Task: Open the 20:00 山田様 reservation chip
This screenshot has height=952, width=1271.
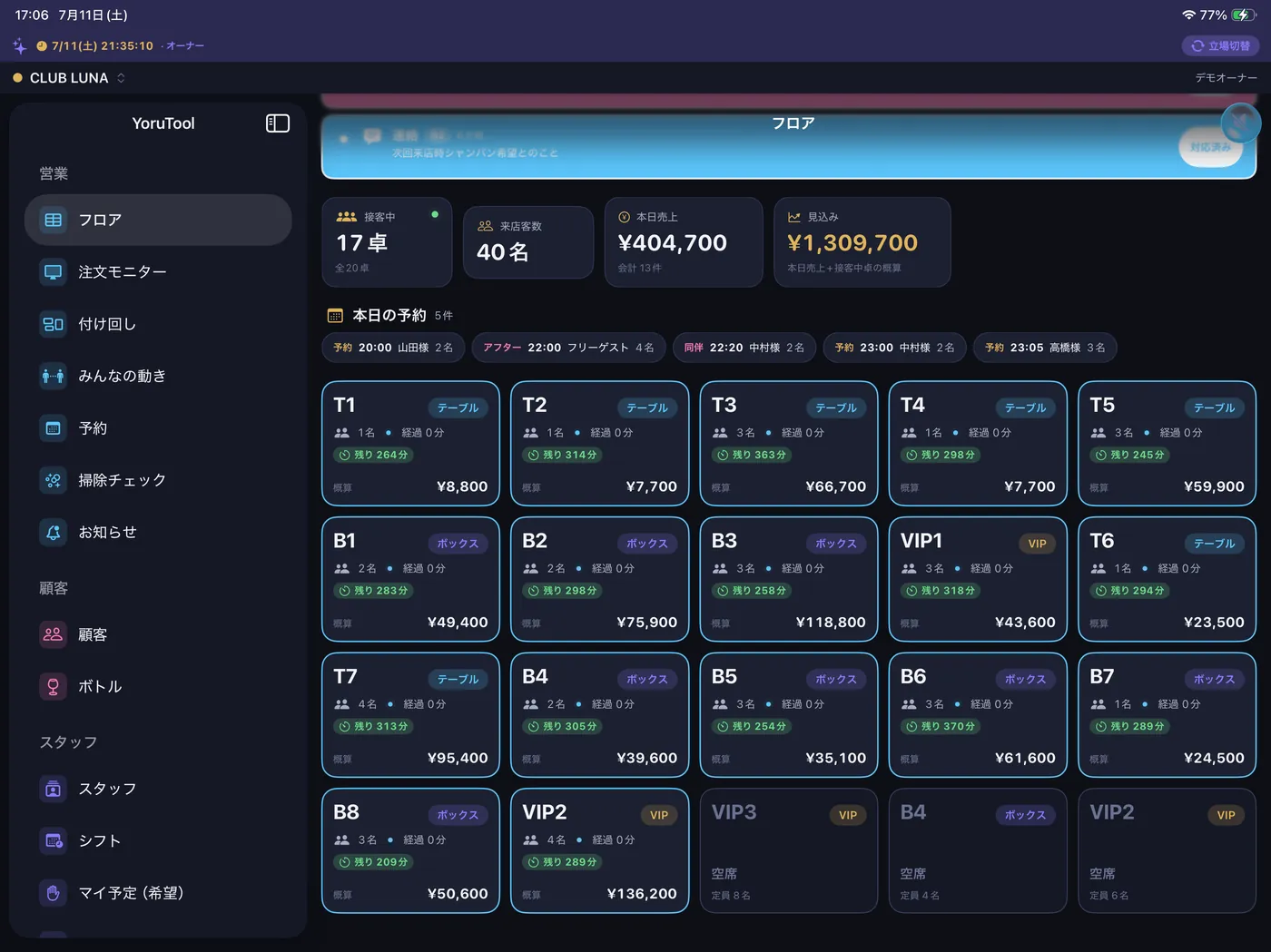Action: coord(393,348)
